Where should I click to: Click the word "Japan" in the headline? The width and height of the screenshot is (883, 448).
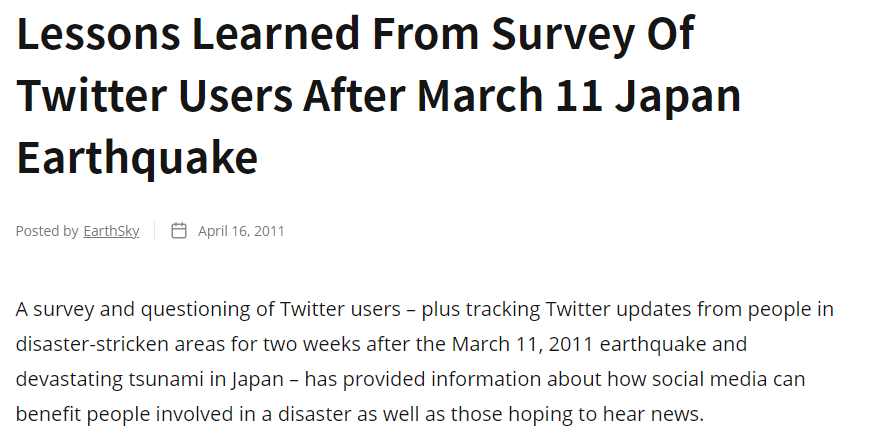coord(679,96)
